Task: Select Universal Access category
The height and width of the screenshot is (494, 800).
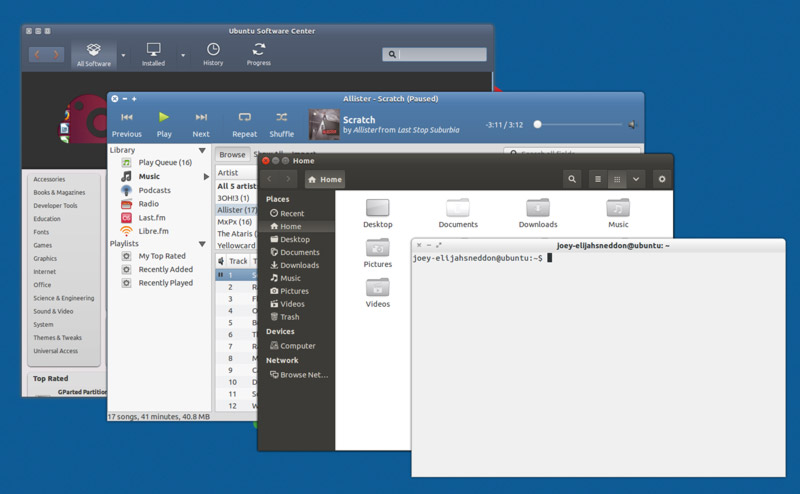Action: coord(56,351)
